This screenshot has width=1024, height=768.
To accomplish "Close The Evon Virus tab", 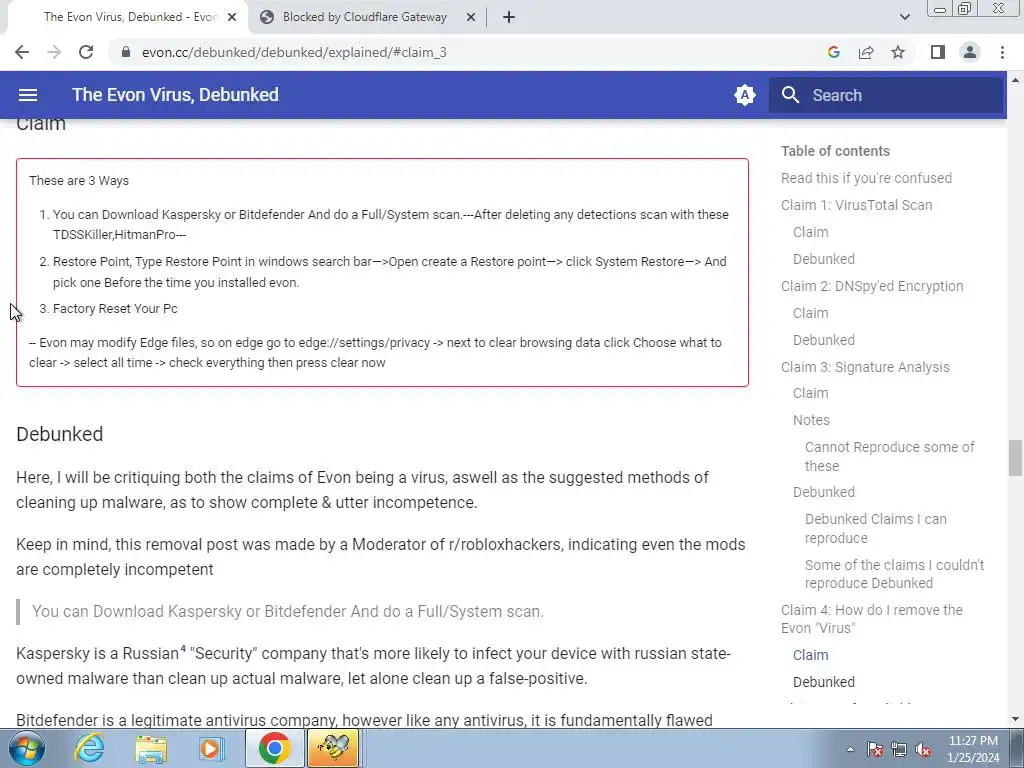I will click(x=232, y=18).
